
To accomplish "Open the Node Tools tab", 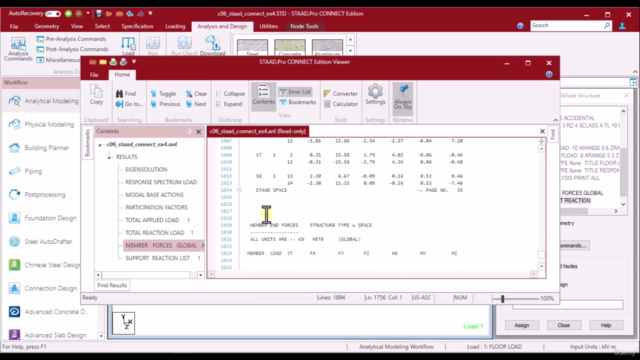I will pyautogui.click(x=304, y=26).
